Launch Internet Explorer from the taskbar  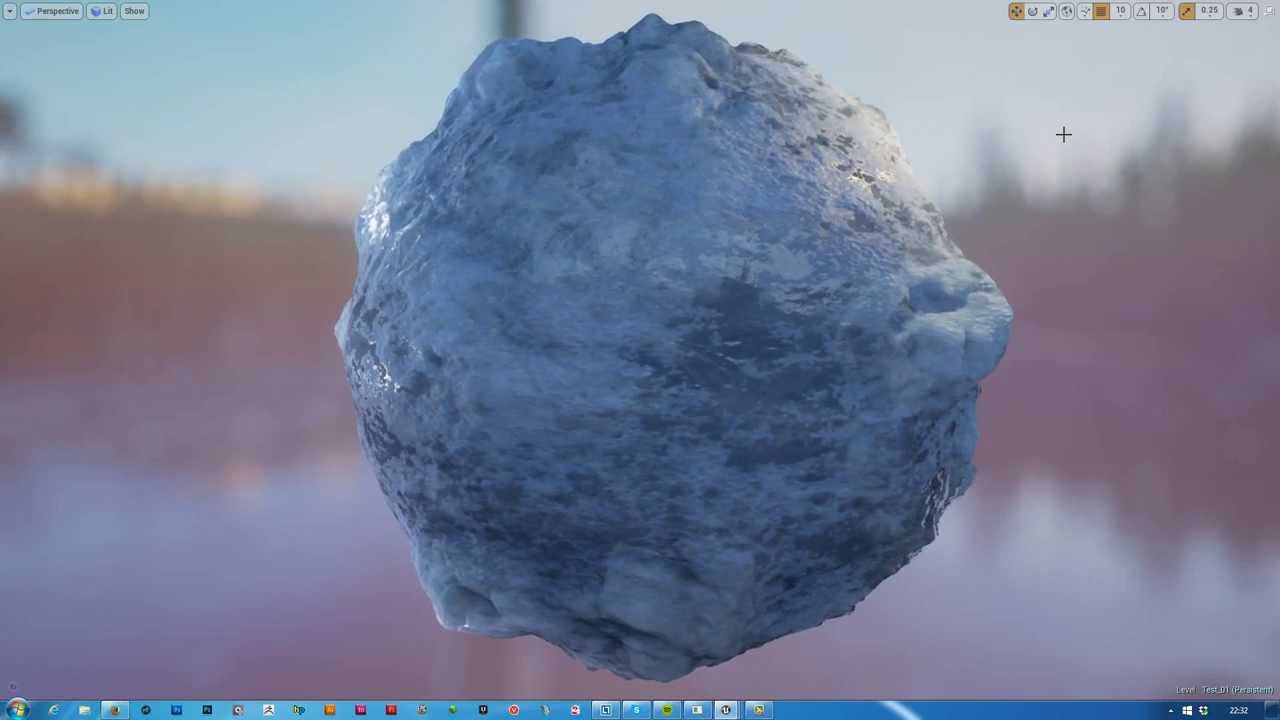[53, 710]
